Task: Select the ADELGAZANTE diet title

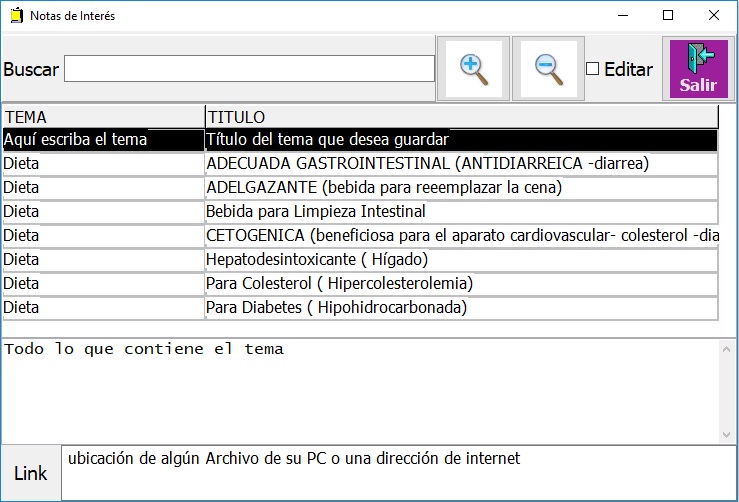Action: (x=462, y=188)
